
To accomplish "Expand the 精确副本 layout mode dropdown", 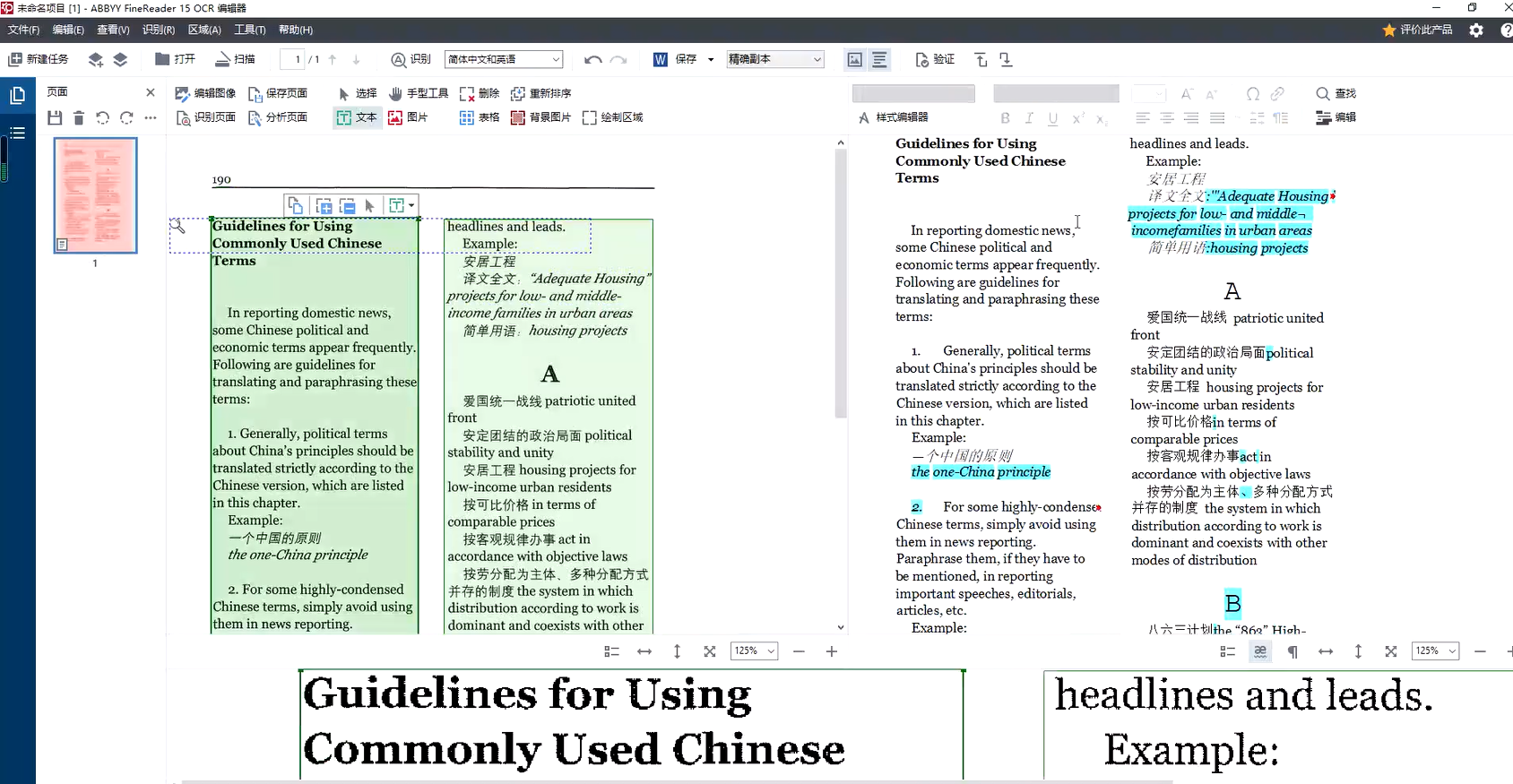I will (x=775, y=59).
